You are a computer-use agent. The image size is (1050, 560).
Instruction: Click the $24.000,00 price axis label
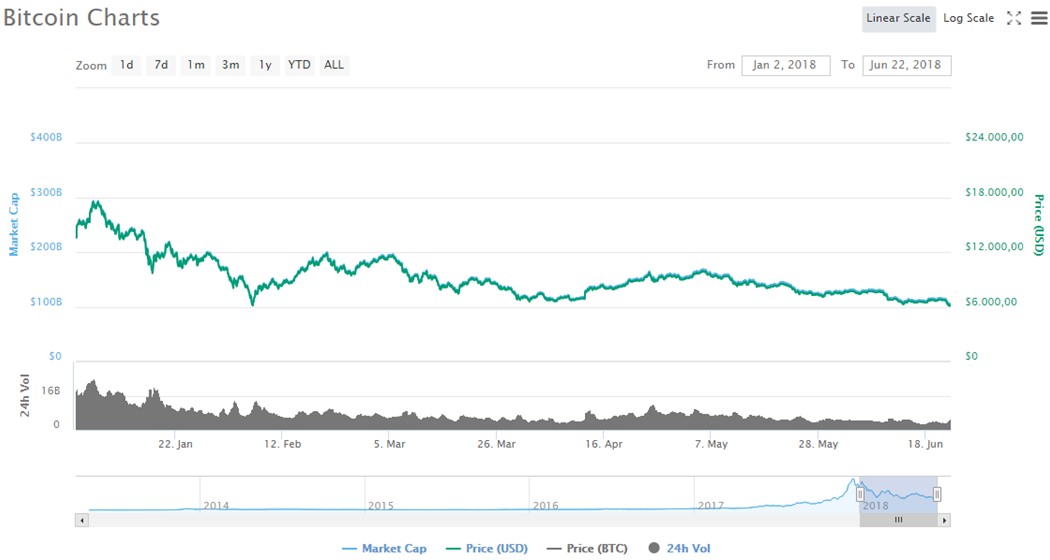994,137
